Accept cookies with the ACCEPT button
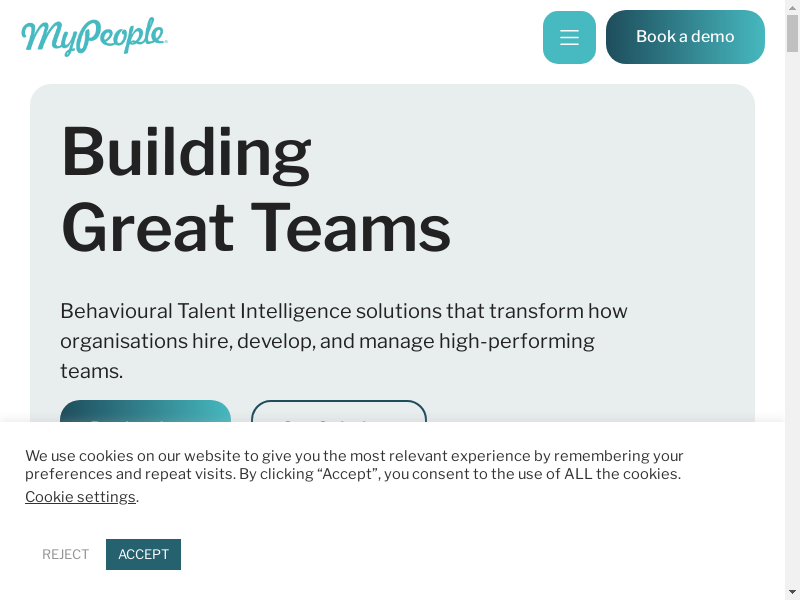 coord(143,554)
